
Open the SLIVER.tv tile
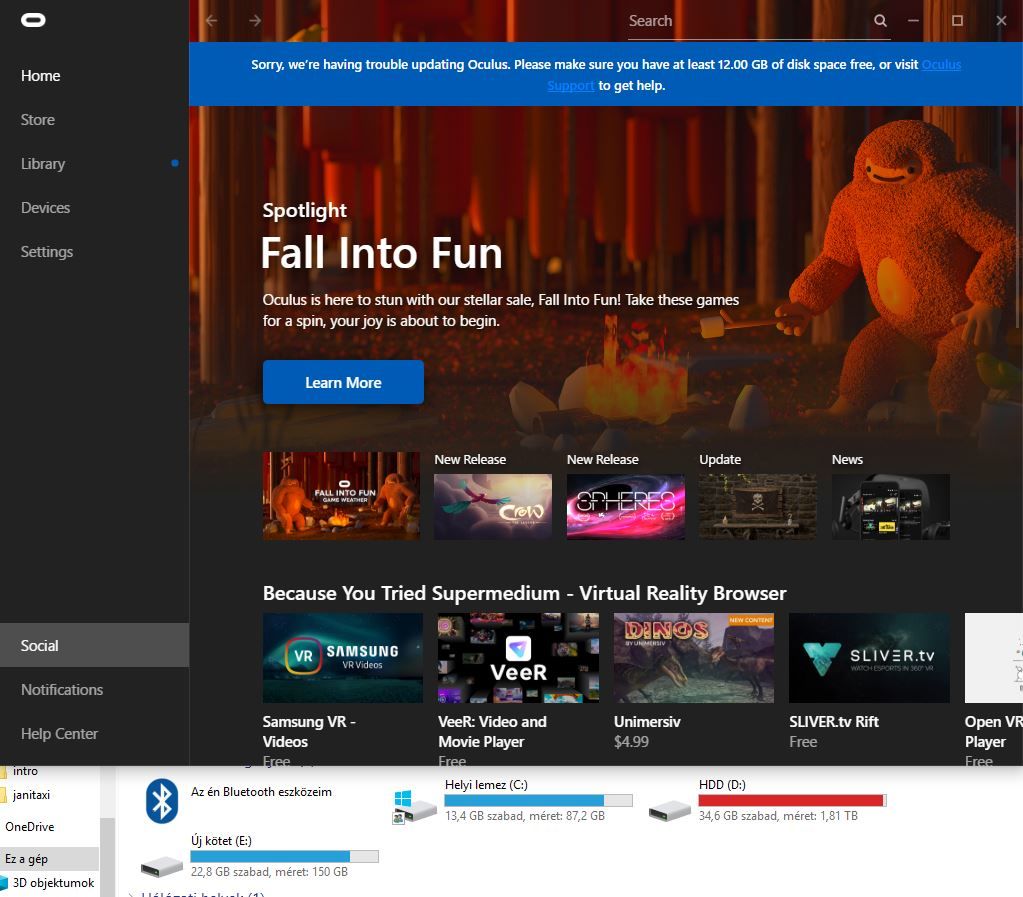[x=870, y=658]
